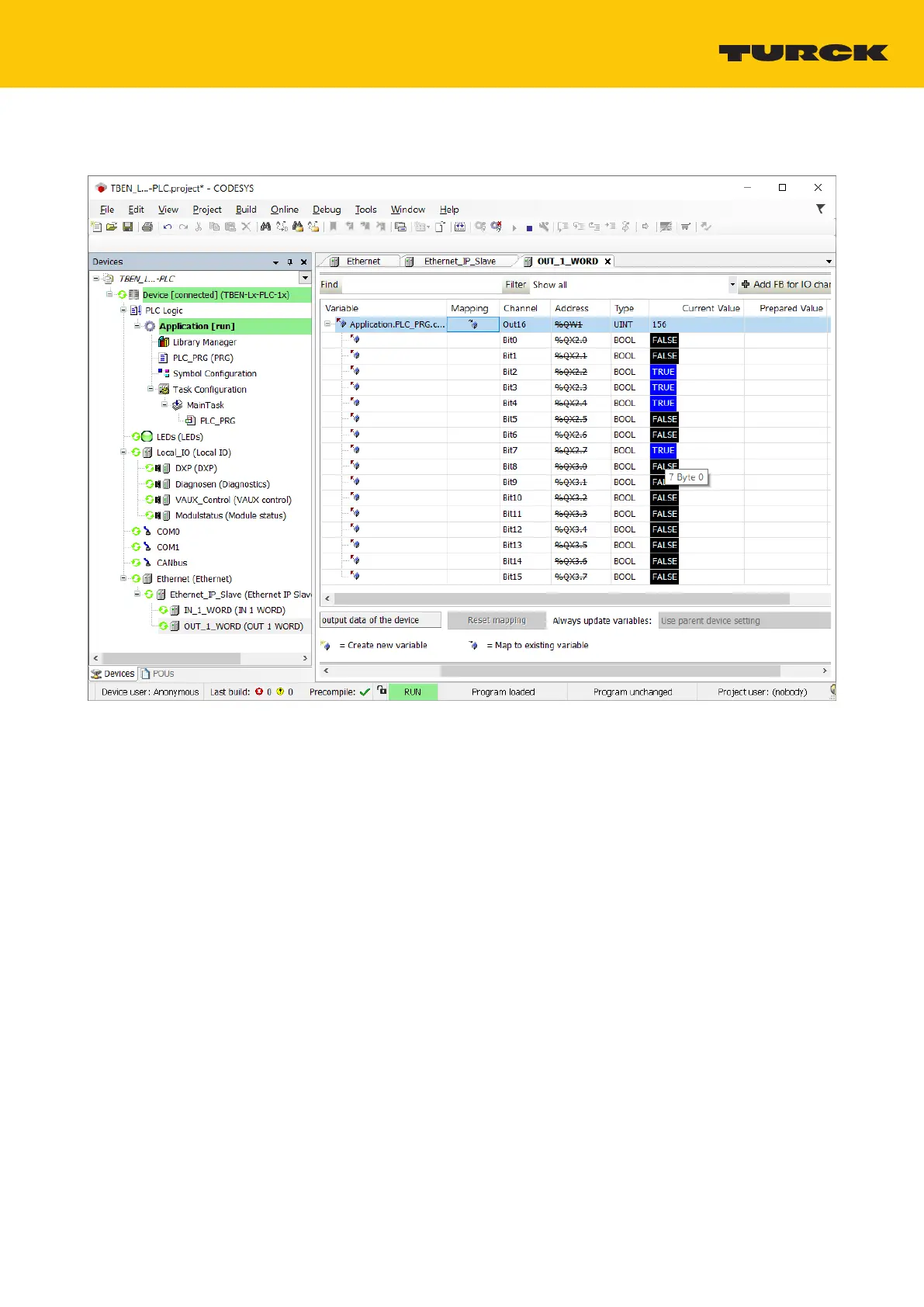Screen dimensions: 924x1307
Task: Select PLC_PRG (PRG) in the tree
Action: pyautogui.click(x=203, y=358)
